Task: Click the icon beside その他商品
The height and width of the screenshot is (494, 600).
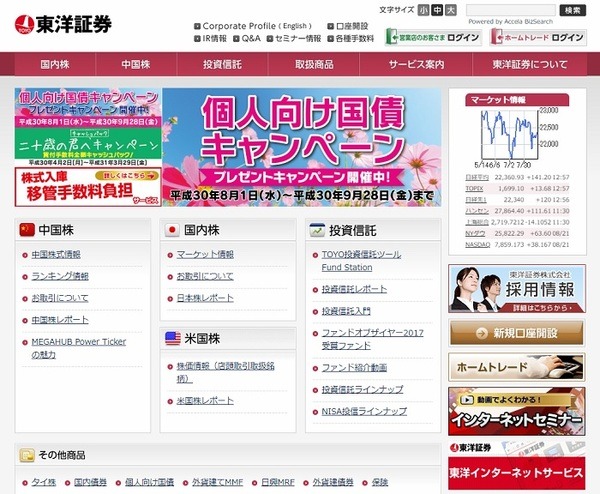Action: [x=27, y=455]
